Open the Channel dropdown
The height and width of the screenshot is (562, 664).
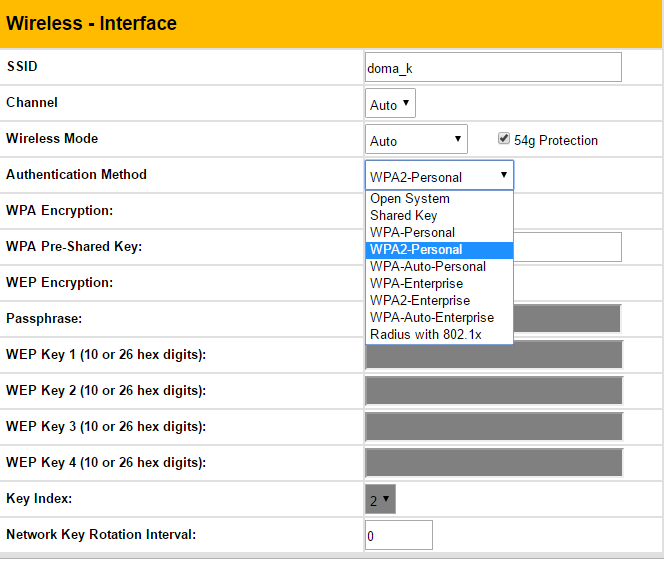click(x=390, y=104)
